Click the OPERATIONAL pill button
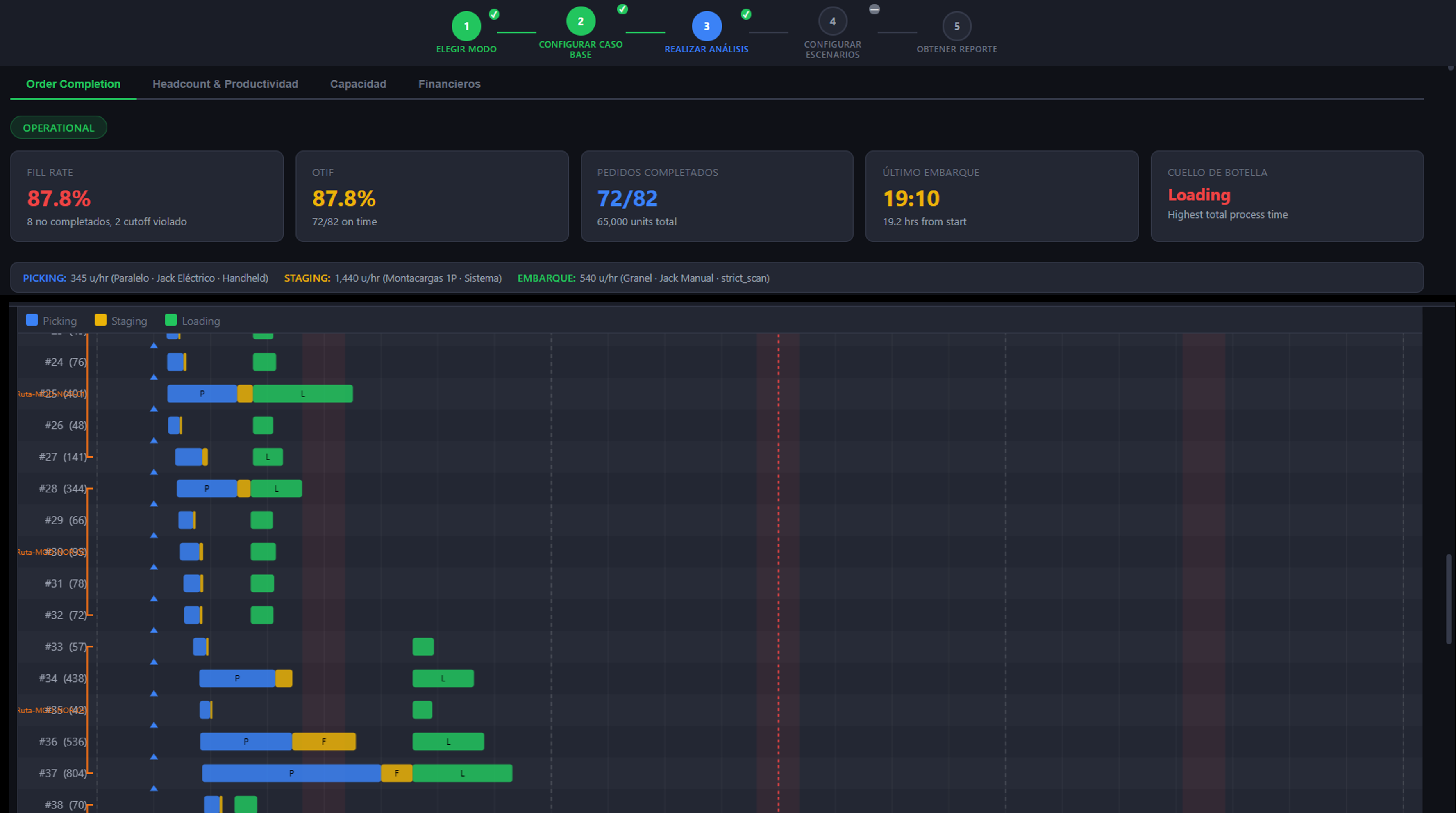1456x813 pixels. pos(59,127)
